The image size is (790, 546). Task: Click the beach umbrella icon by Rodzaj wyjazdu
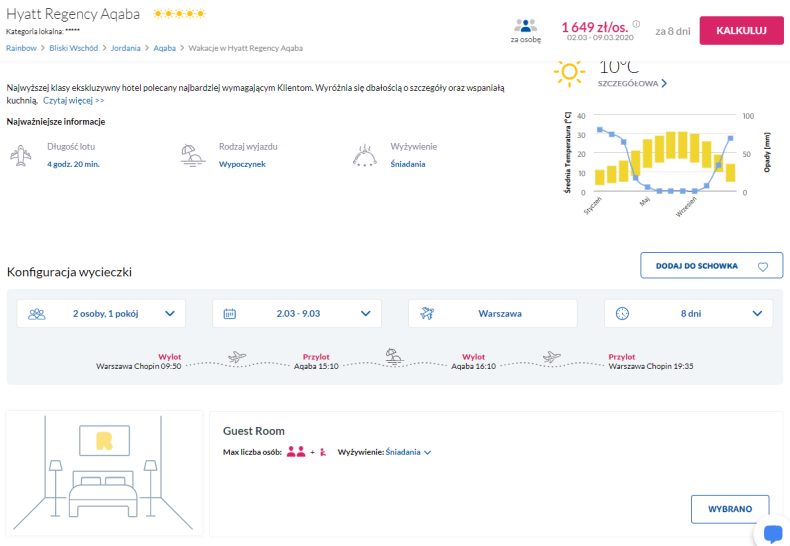coord(193,155)
